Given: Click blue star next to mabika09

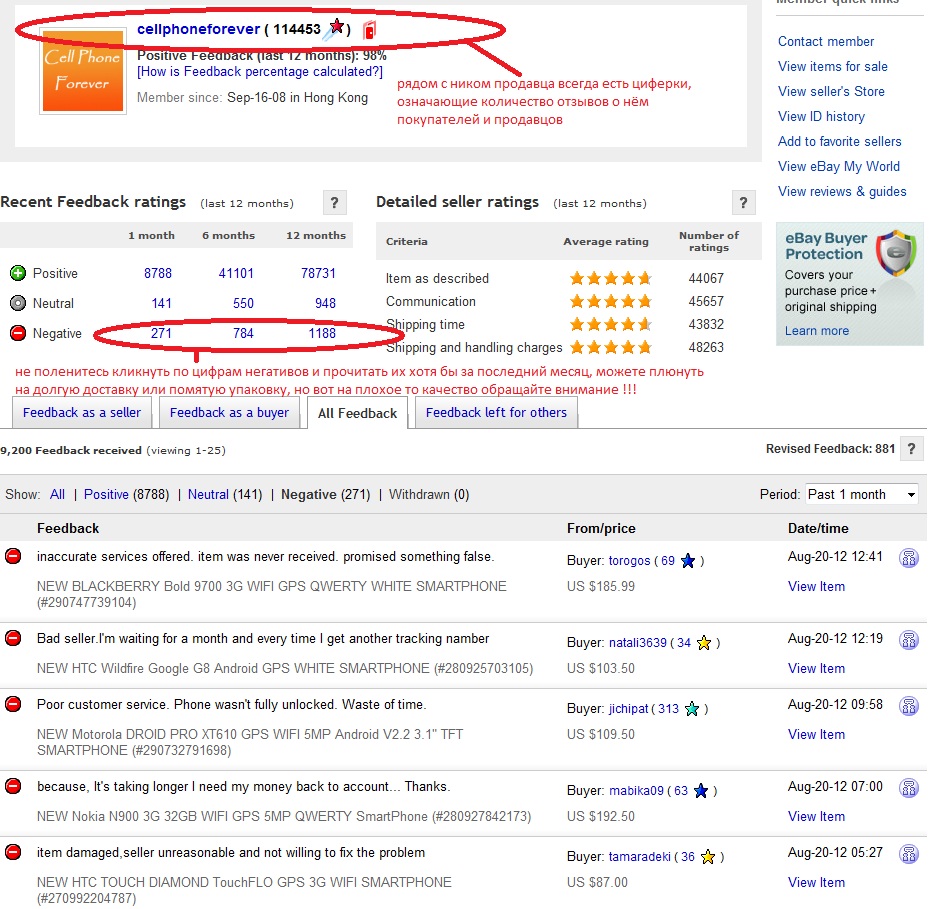Looking at the screenshot, I should pos(701,791).
